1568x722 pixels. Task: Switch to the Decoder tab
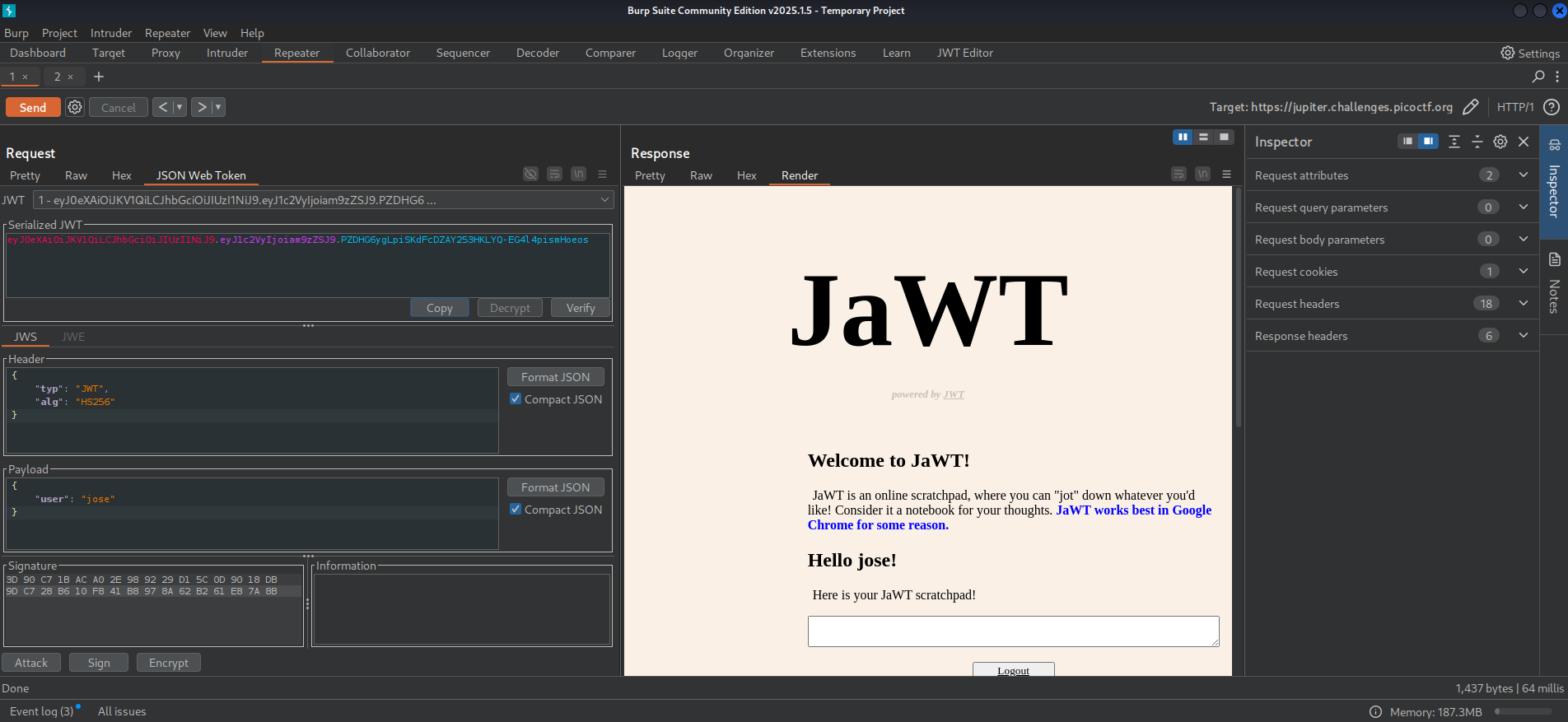(538, 53)
